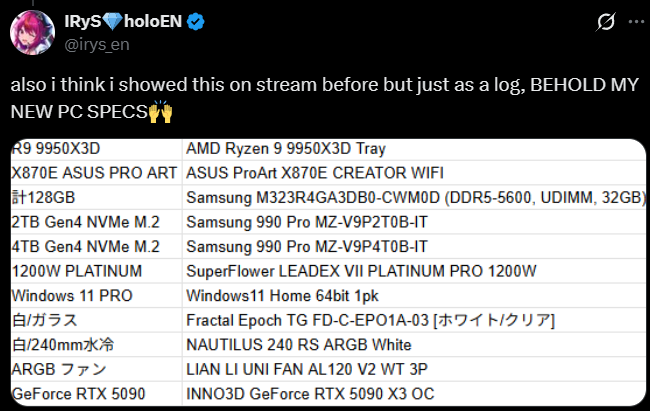The image size is (650, 411).
Task: Click the NAUTILUS 240 RS ARGB White entry
Action: [298, 344]
